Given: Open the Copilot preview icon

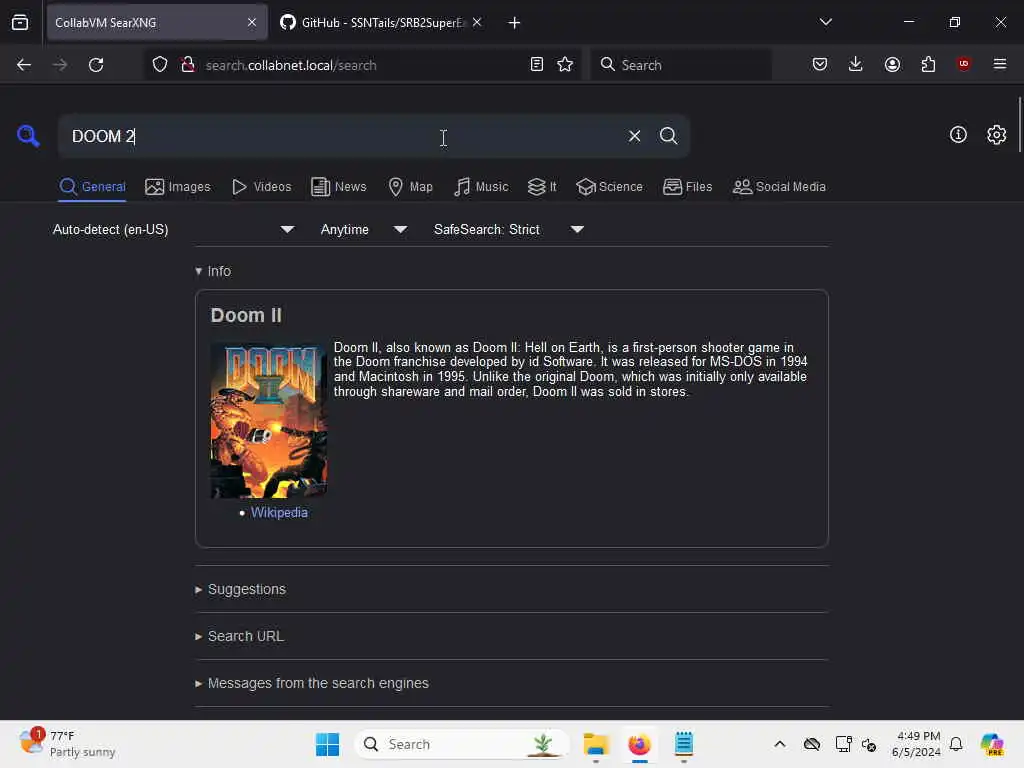Looking at the screenshot, I should tap(992, 744).
